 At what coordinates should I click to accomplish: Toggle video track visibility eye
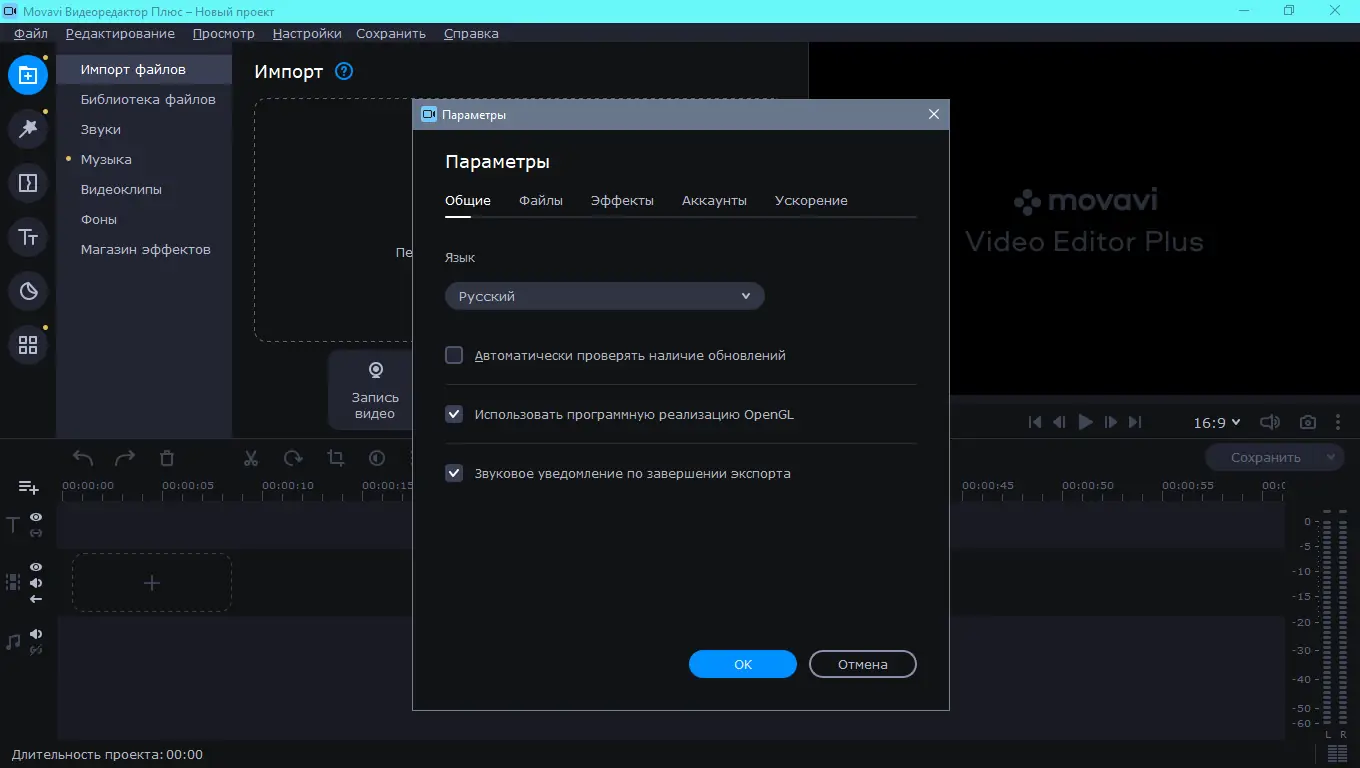[36, 567]
